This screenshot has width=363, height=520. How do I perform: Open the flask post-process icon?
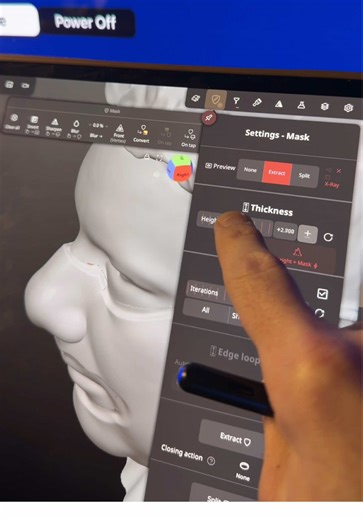tap(301, 105)
